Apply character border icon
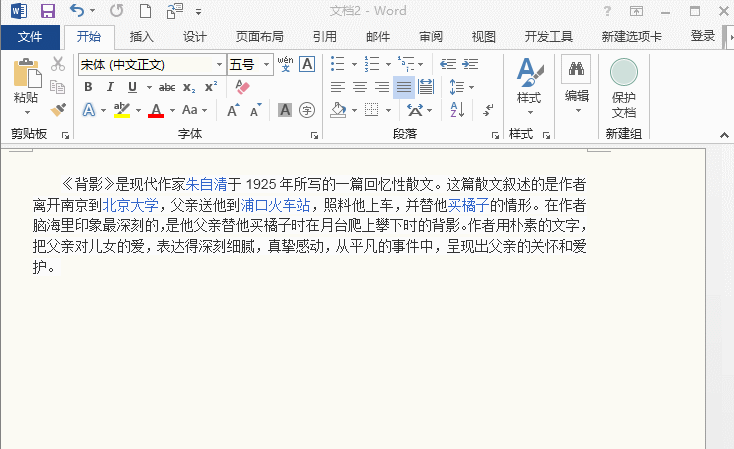Image resolution: width=734 pixels, height=449 pixels. click(x=307, y=64)
